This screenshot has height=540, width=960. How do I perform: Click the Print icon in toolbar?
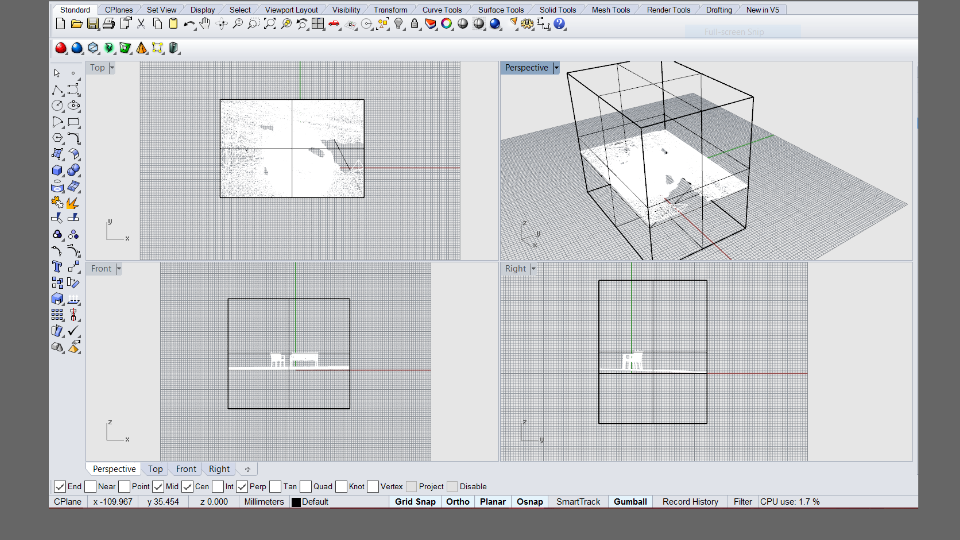pos(108,24)
